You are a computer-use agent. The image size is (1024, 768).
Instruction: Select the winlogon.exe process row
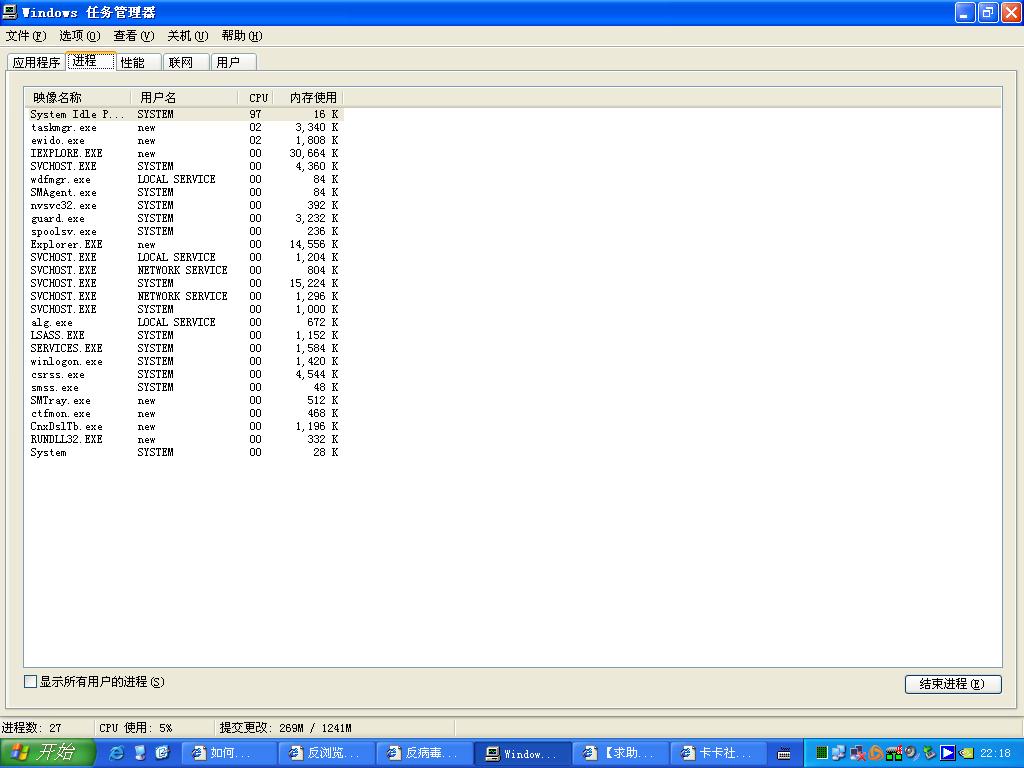(184, 362)
